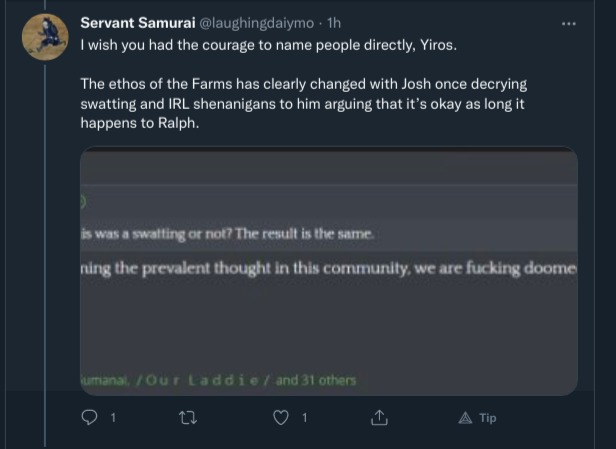Click the Tip triangle icon
Screen dimensions: 616x449
pyautogui.click(x=465, y=418)
